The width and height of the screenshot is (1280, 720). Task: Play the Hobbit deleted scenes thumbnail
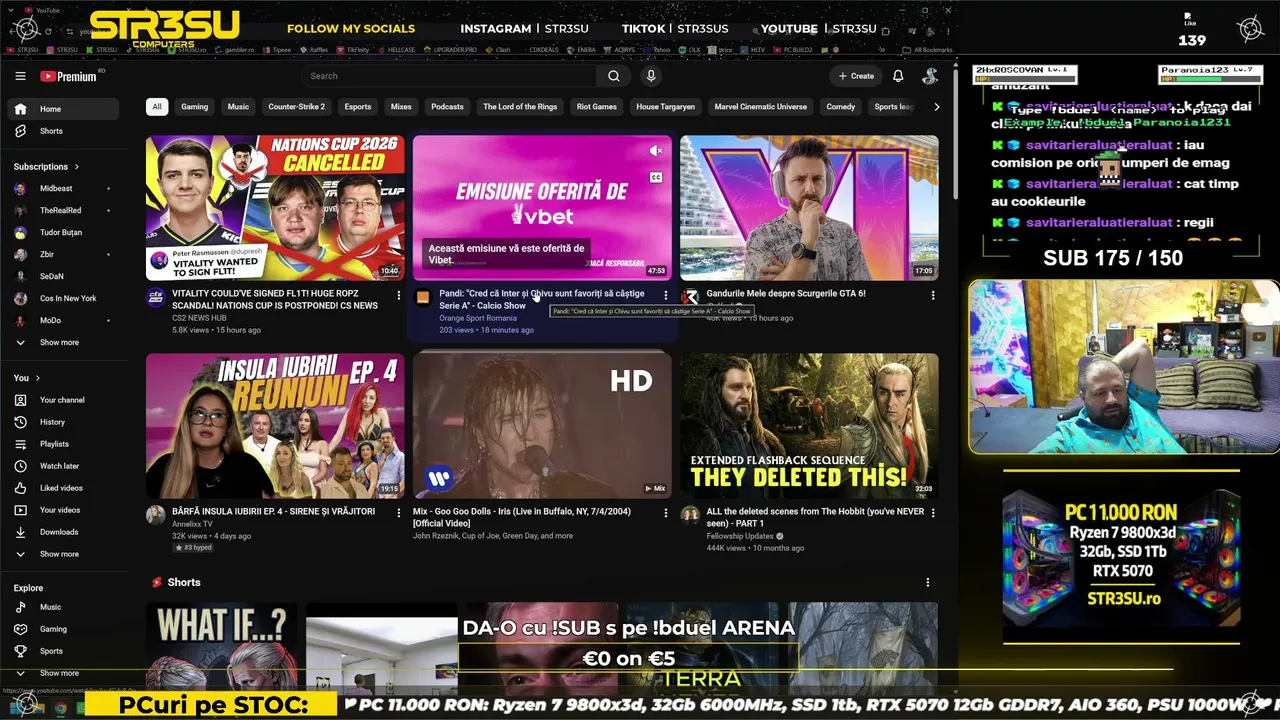pos(809,426)
